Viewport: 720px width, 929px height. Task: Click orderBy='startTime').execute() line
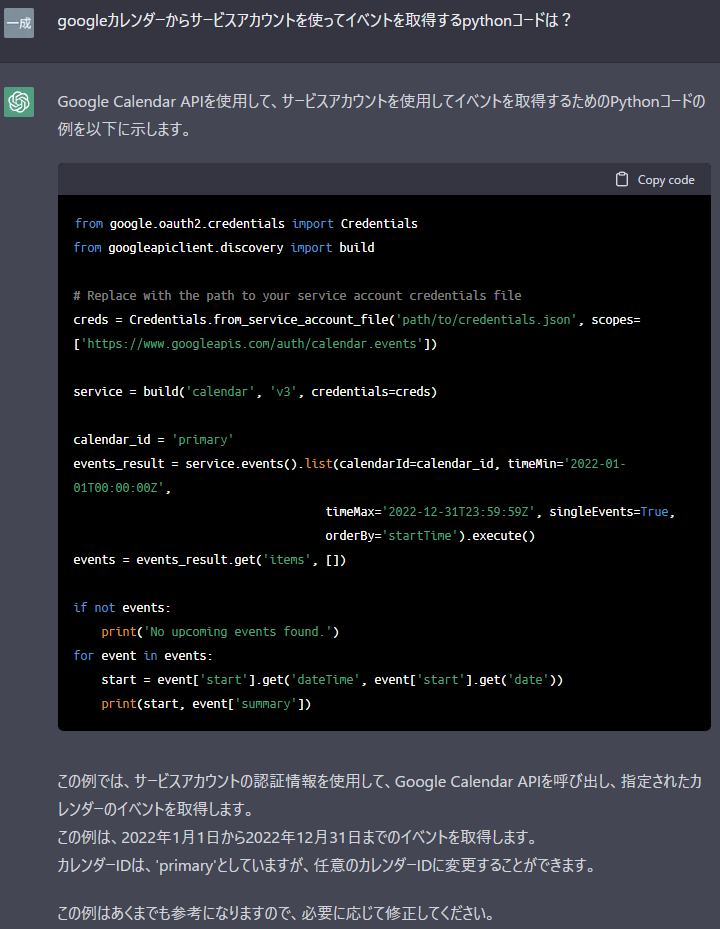430,536
